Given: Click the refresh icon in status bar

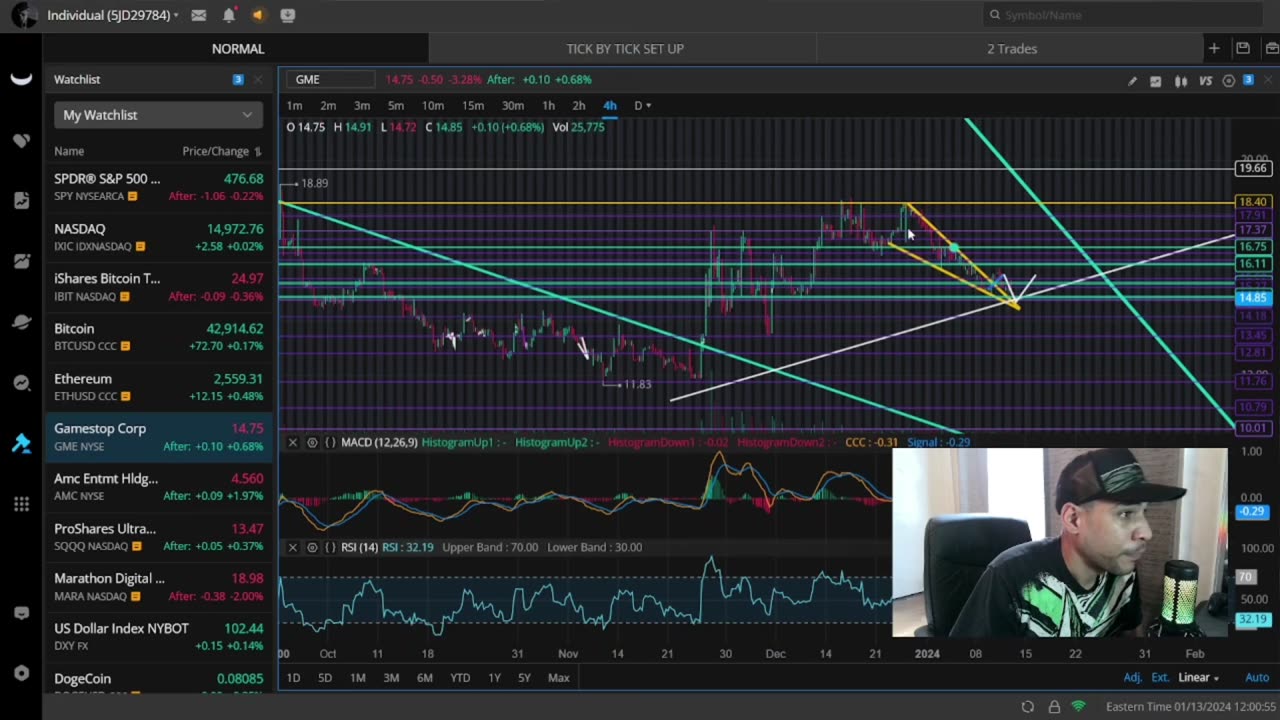Looking at the screenshot, I should [x=1028, y=707].
